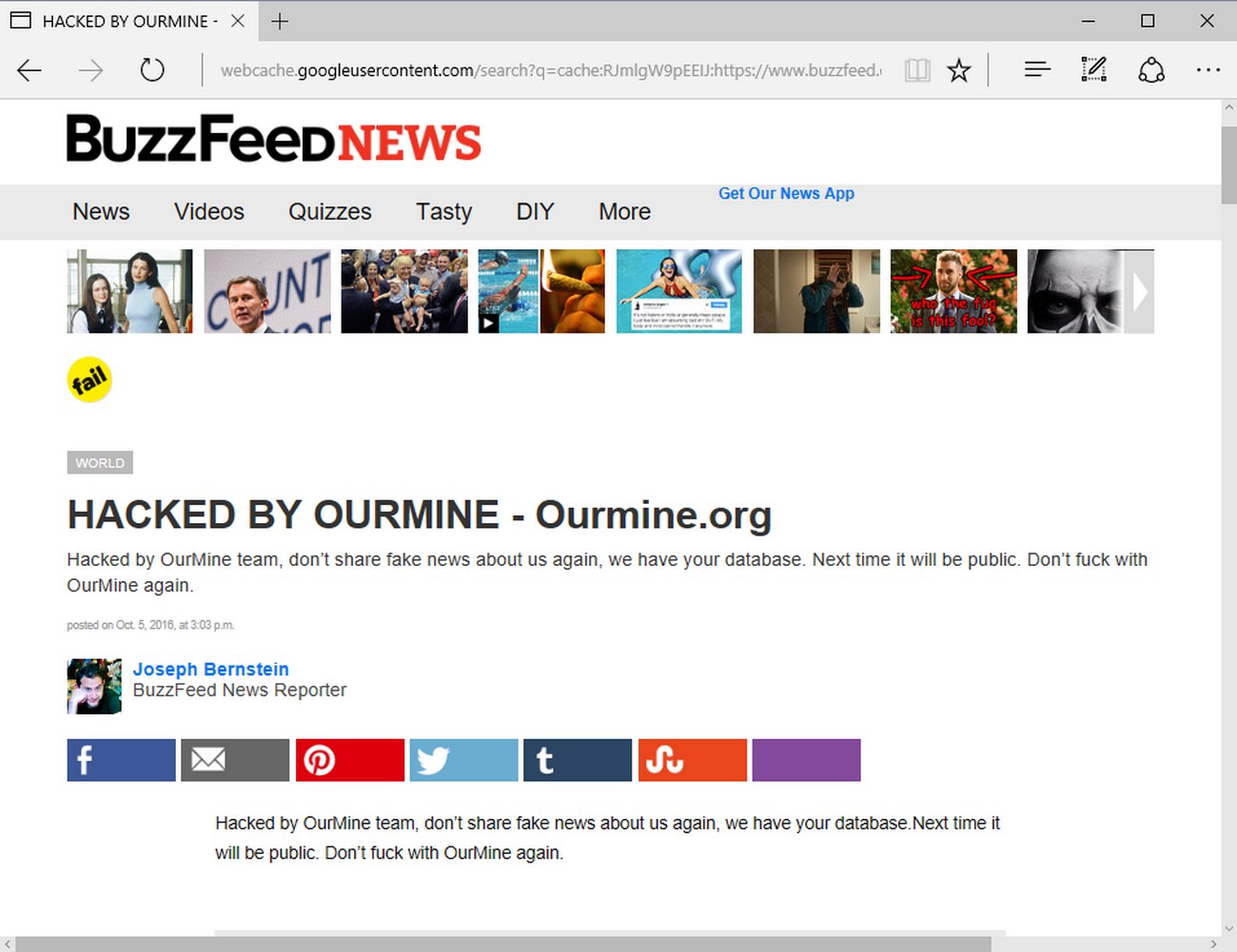Click the purple share button
This screenshot has width=1237, height=952.
(x=806, y=760)
